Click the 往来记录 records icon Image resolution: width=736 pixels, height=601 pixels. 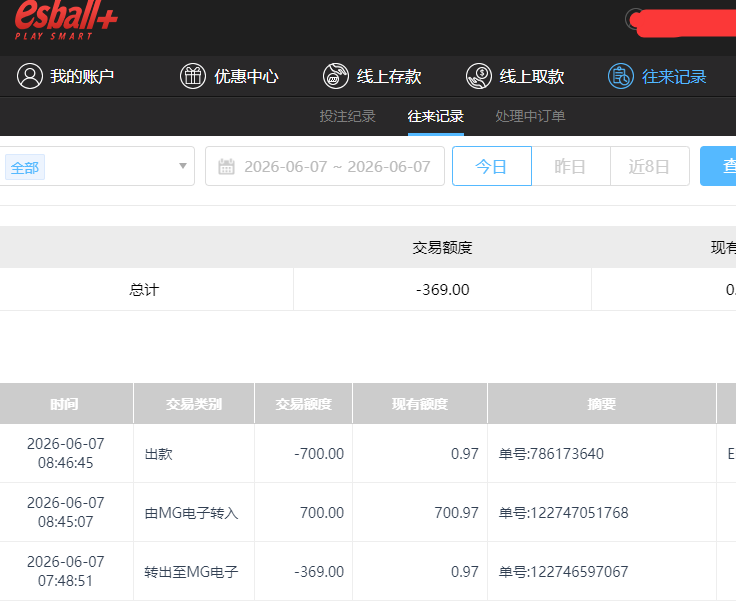click(x=621, y=76)
